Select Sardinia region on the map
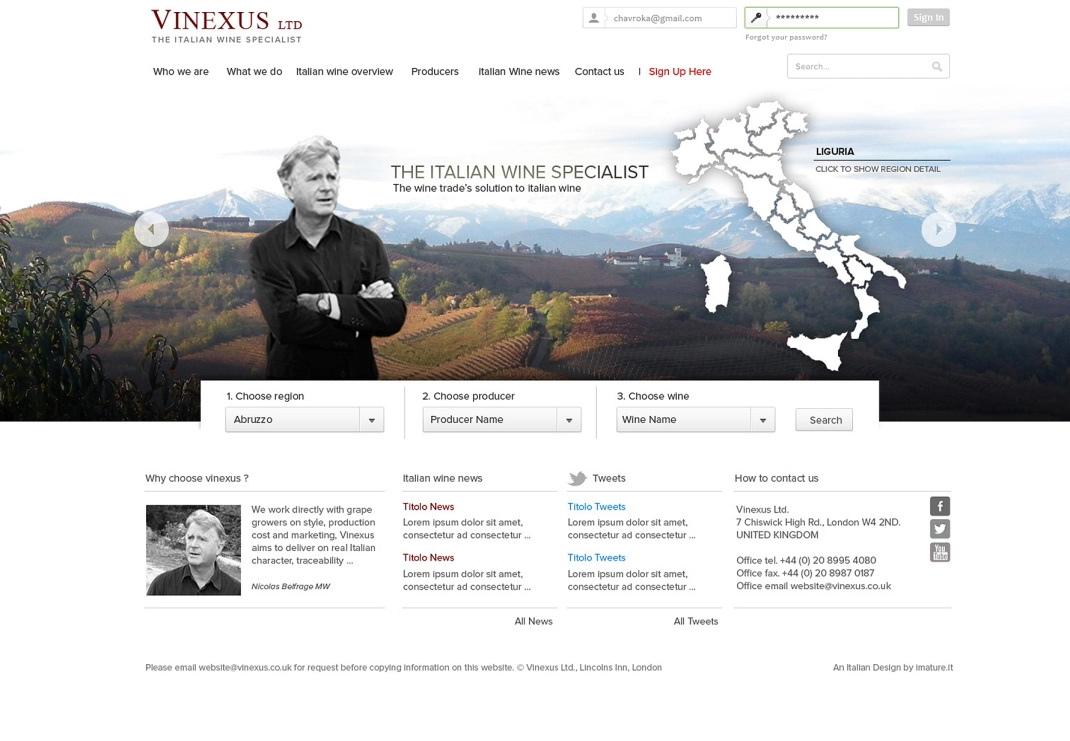The height and width of the screenshot is (741, 1070). (717, 283)
